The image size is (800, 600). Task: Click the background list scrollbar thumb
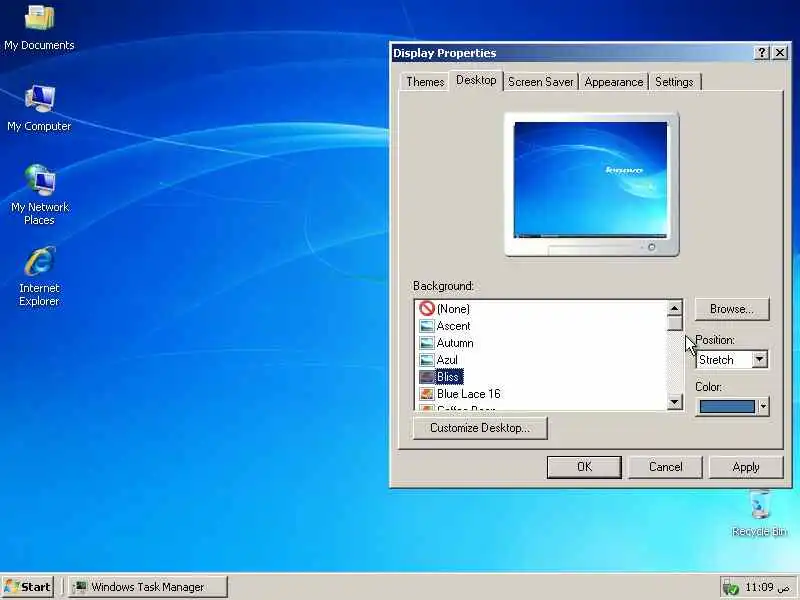tap(674, 323)
